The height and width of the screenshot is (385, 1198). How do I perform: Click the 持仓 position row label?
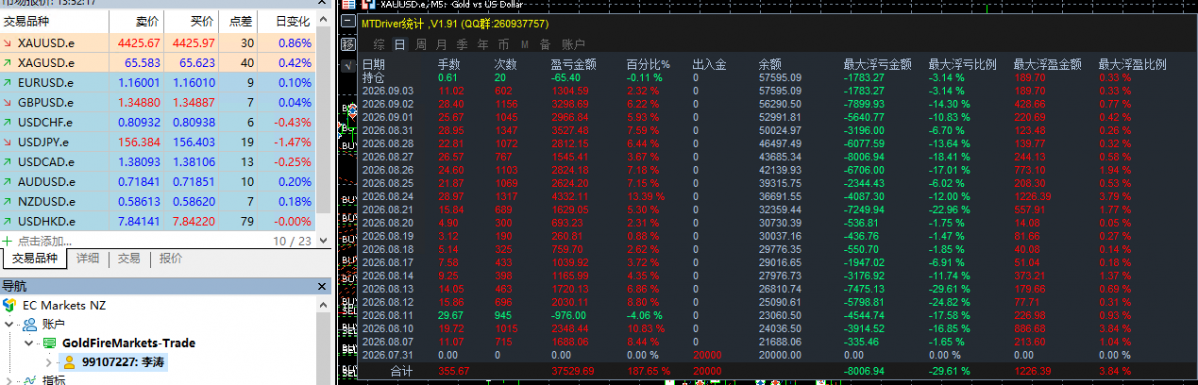coord(373,77)
